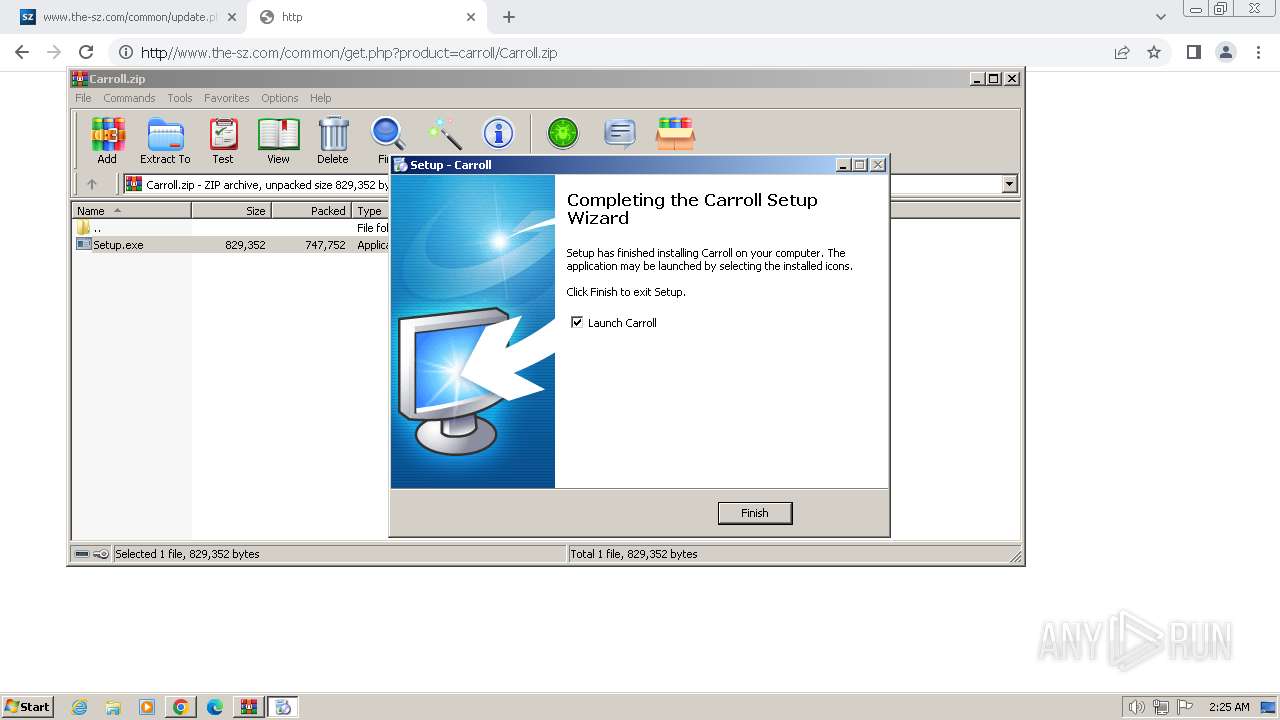The image size is (1280, 720).
Task: Click the taskbar clock 2:25 AM
Action: [1229, 707]
